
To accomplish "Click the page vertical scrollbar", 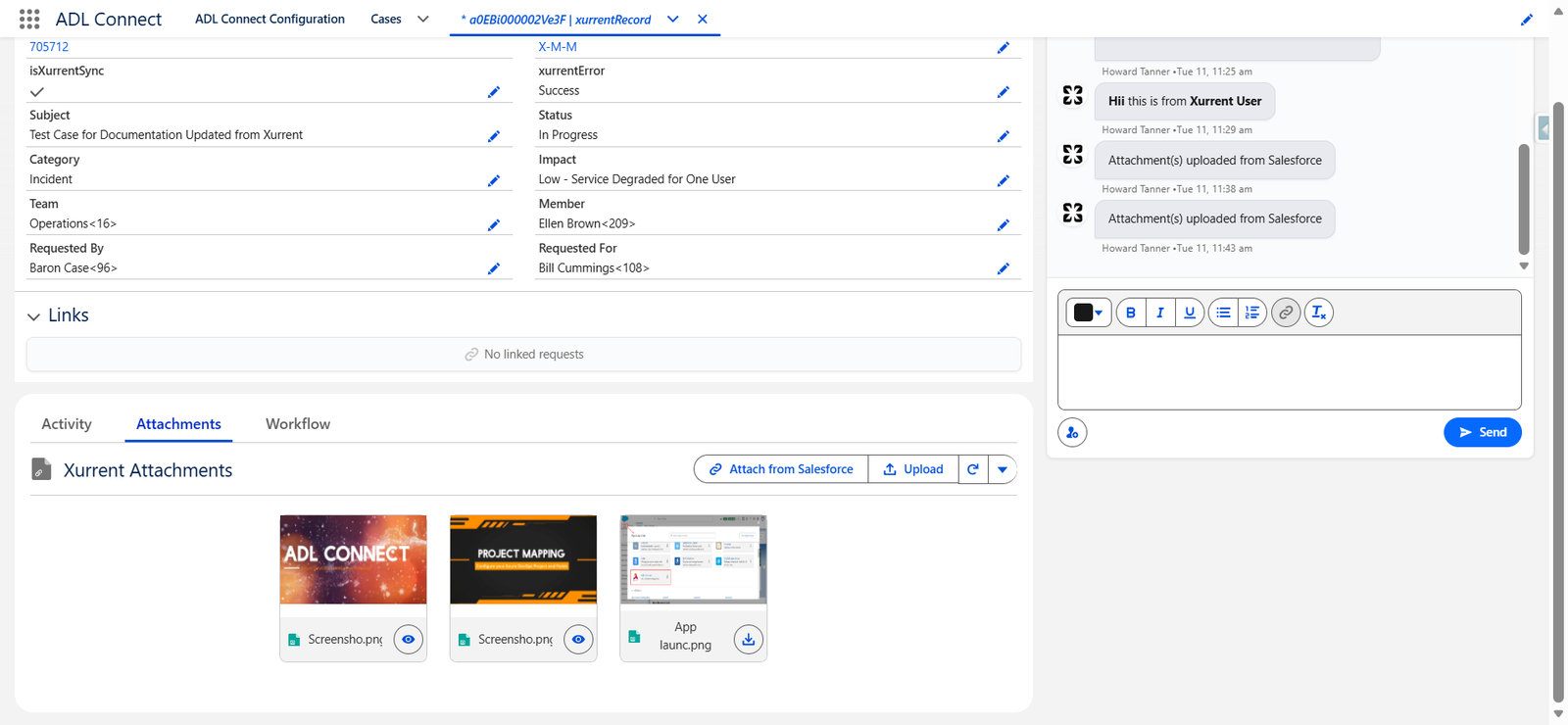I will coord(1558,402).
